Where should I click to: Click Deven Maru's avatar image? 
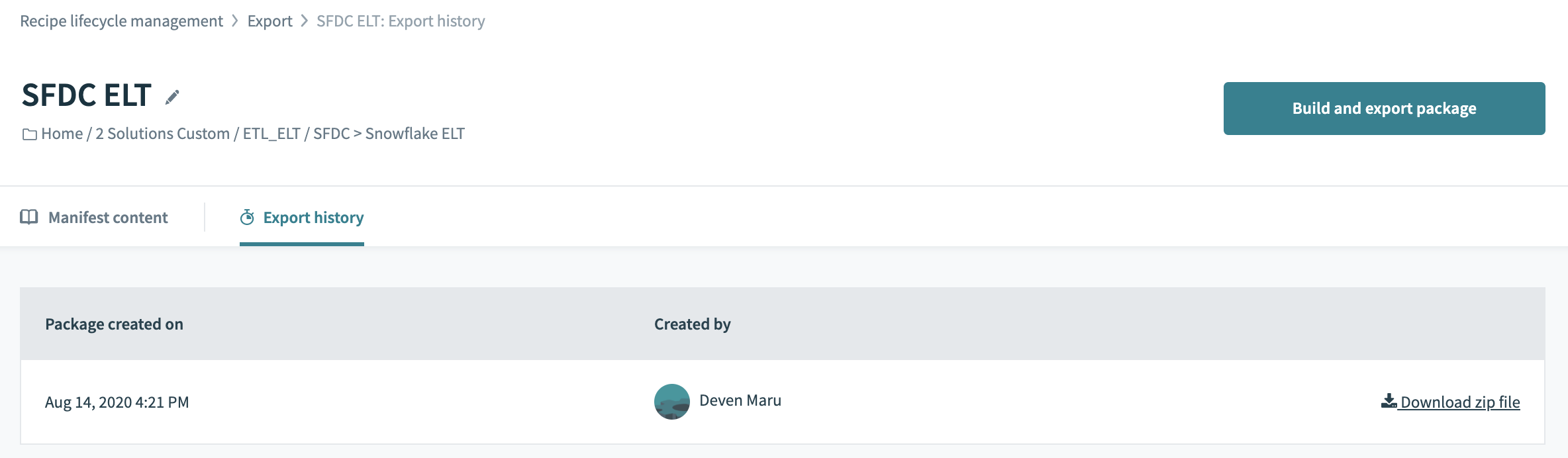[671, 402]
